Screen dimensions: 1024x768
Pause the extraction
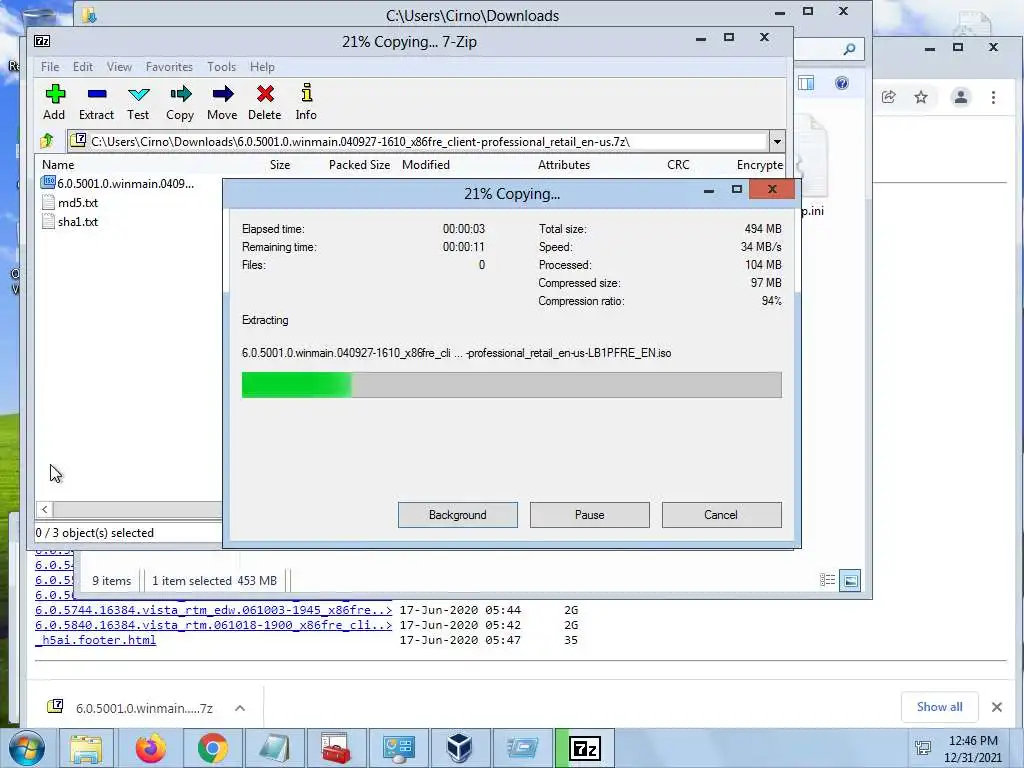click(x=590, y=515)
